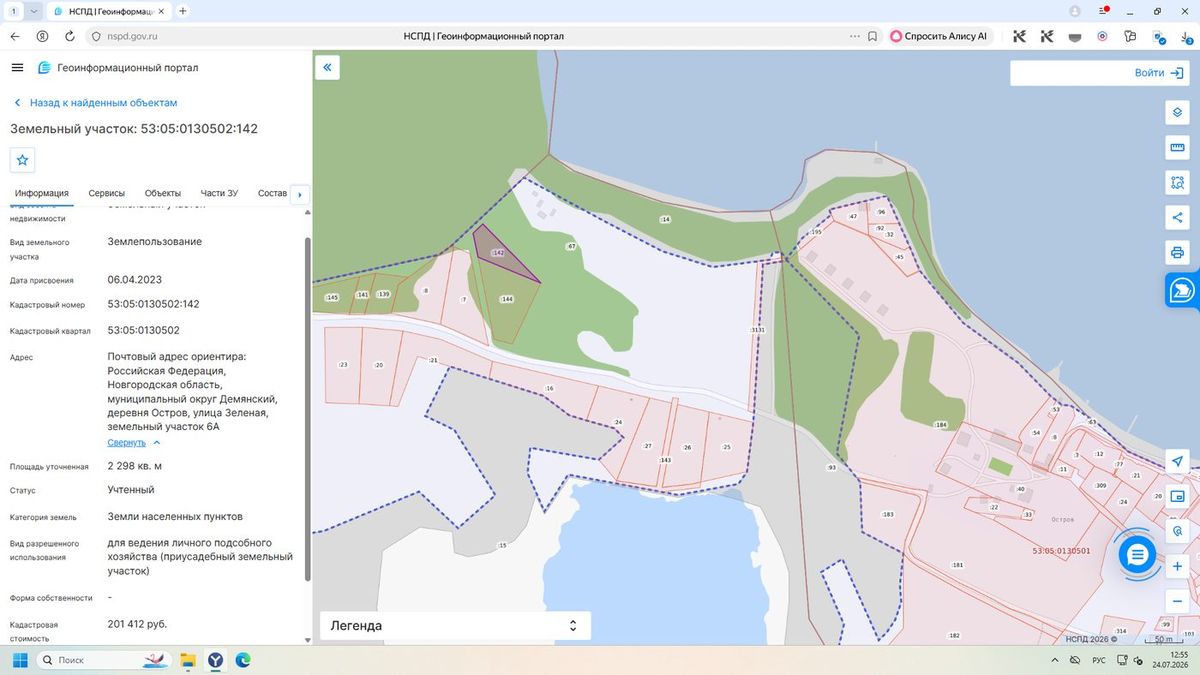Switch to the Состав tab
The height and width of the screenshot is (675, 1200).
pos(272,193)
